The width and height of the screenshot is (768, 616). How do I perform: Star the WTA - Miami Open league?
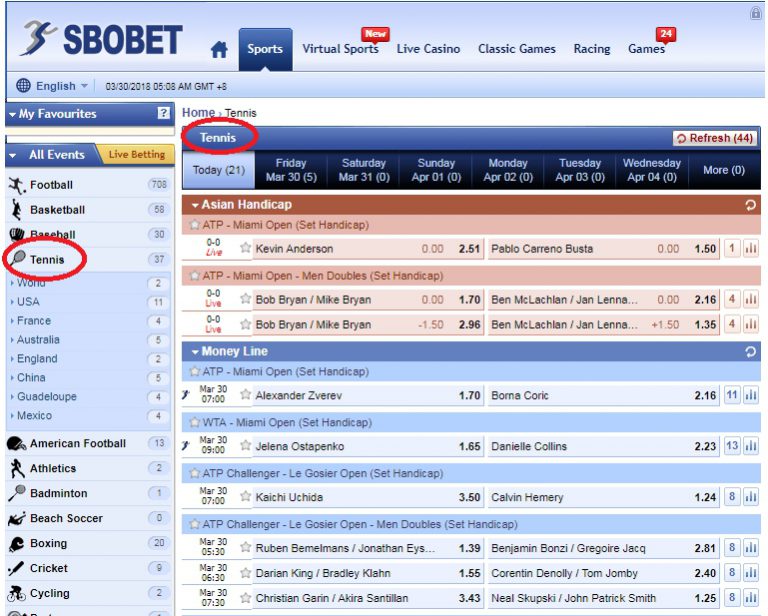click(x=195, y=422)
